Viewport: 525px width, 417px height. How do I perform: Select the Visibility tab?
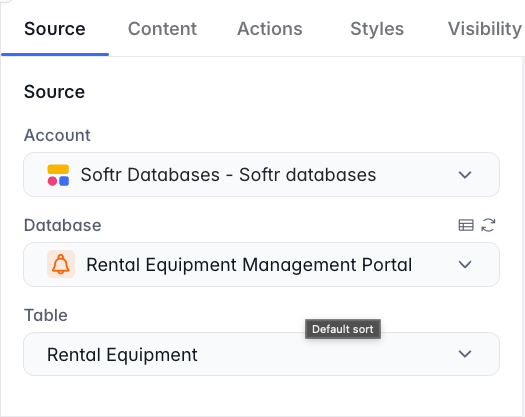[x=485, y=29]
